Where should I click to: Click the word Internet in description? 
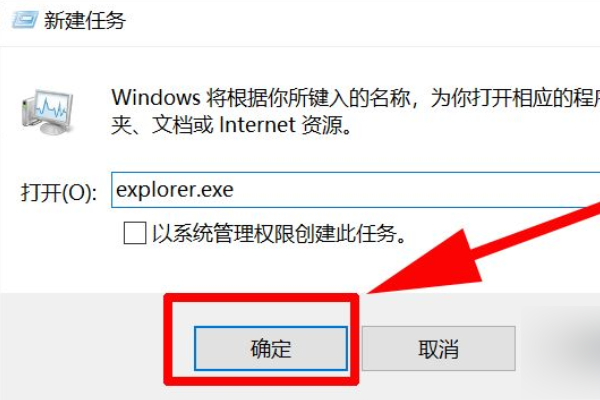[257, 125]
